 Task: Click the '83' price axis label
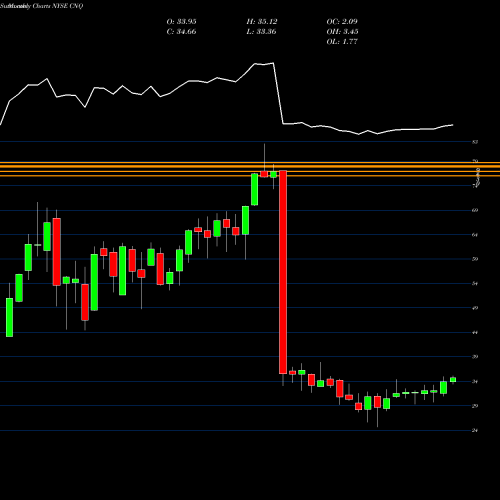475,142
